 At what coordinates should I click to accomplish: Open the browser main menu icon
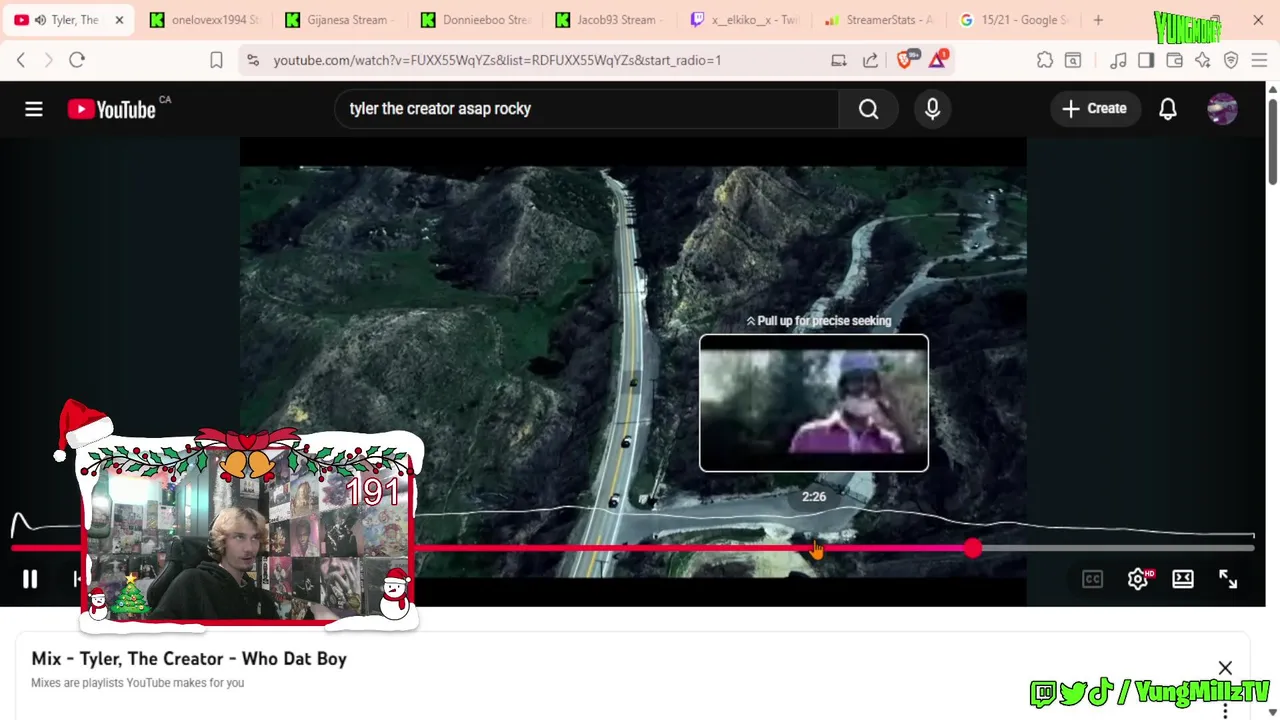[x=1259, y=60]
